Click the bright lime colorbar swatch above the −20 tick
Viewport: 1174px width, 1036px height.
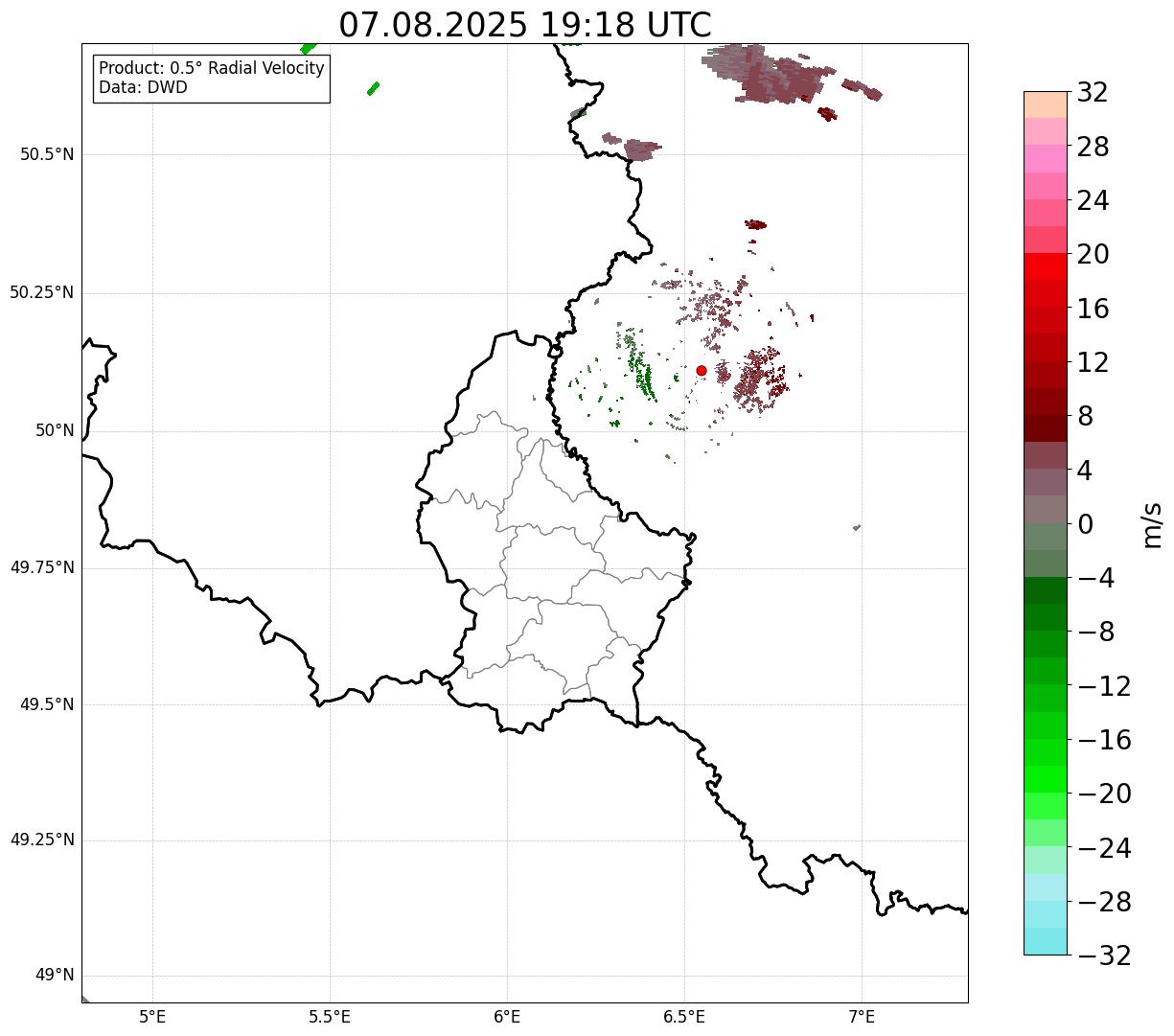click(1046, 779)
